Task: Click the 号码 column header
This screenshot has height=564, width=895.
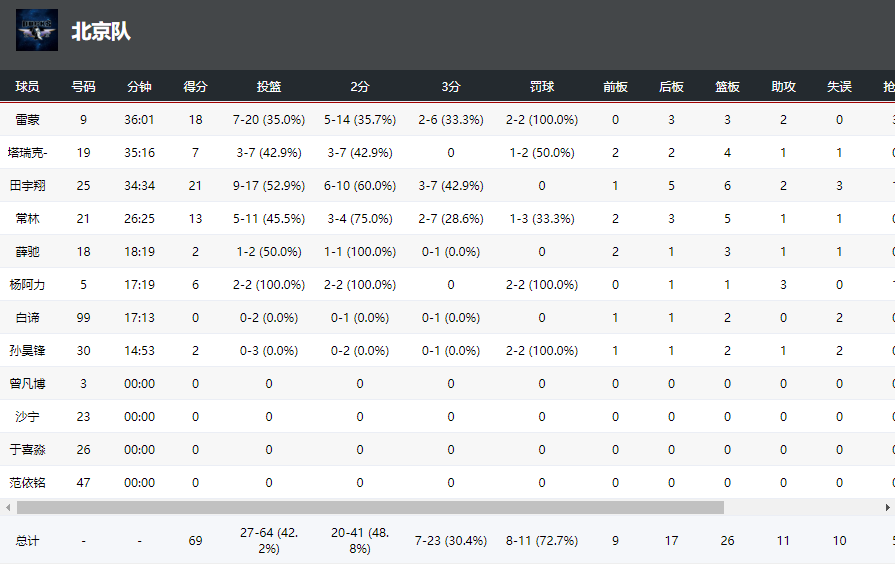Action: [83, 87]
